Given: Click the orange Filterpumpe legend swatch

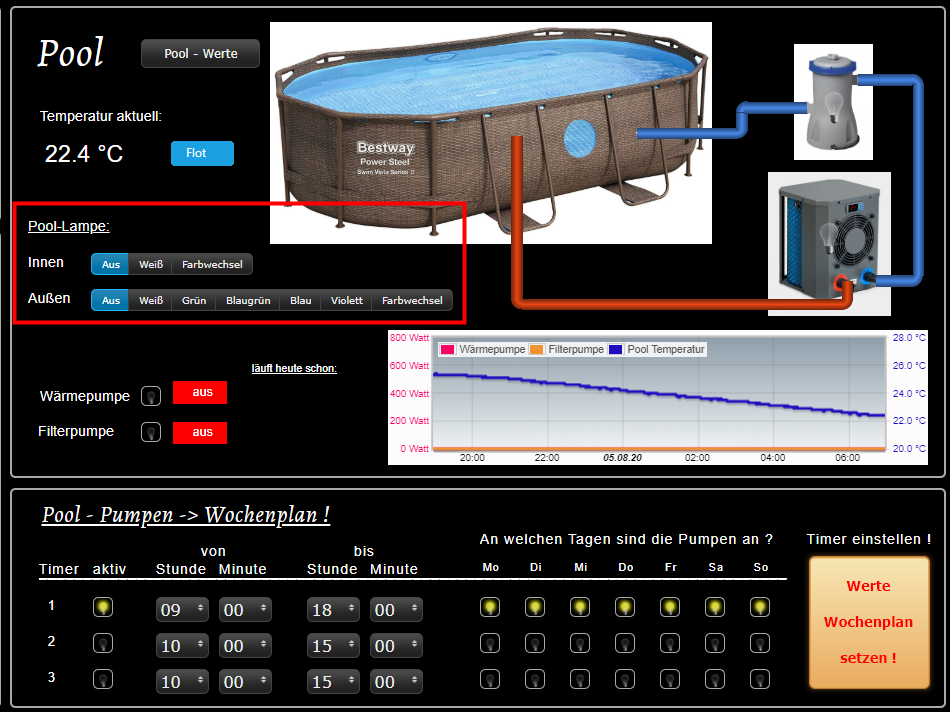Looking at the screenshot, I should coord(536,350).
